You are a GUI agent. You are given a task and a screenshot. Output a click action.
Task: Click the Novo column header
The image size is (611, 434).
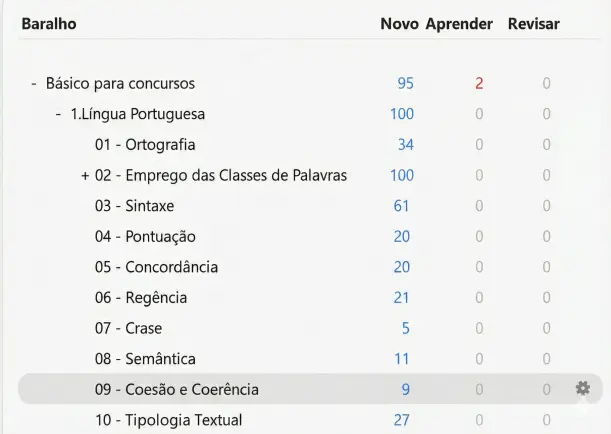[399, 24]
